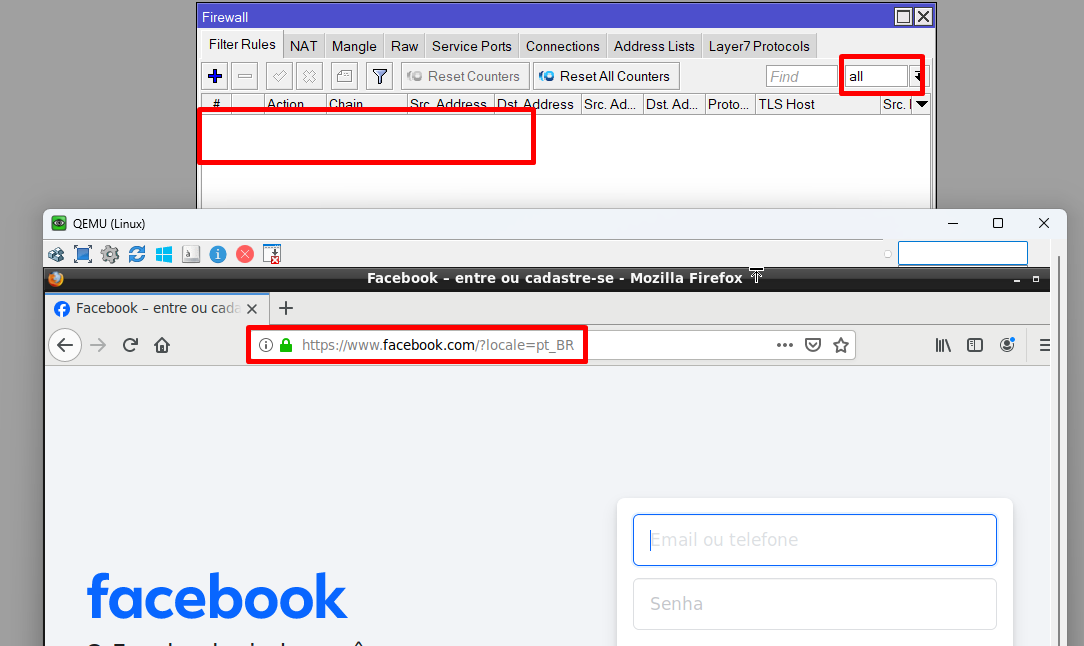Maximize the QEMU (Linux) window
This screenshot has width=1084, height=646.
click(x=998, y=223)
